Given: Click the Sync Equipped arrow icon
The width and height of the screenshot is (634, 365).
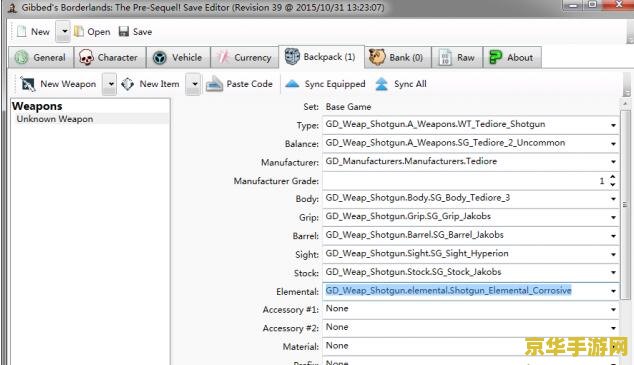Looking at the screenshot, I should tap(292, 84).
